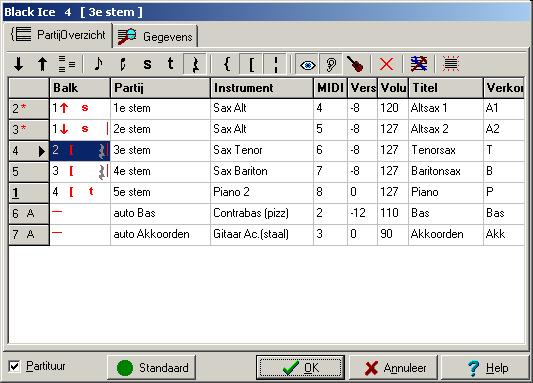The height and width of the screenshot is (383, 533).
Task: Click the curly brace bracket icon
Action: coord(227,64)
